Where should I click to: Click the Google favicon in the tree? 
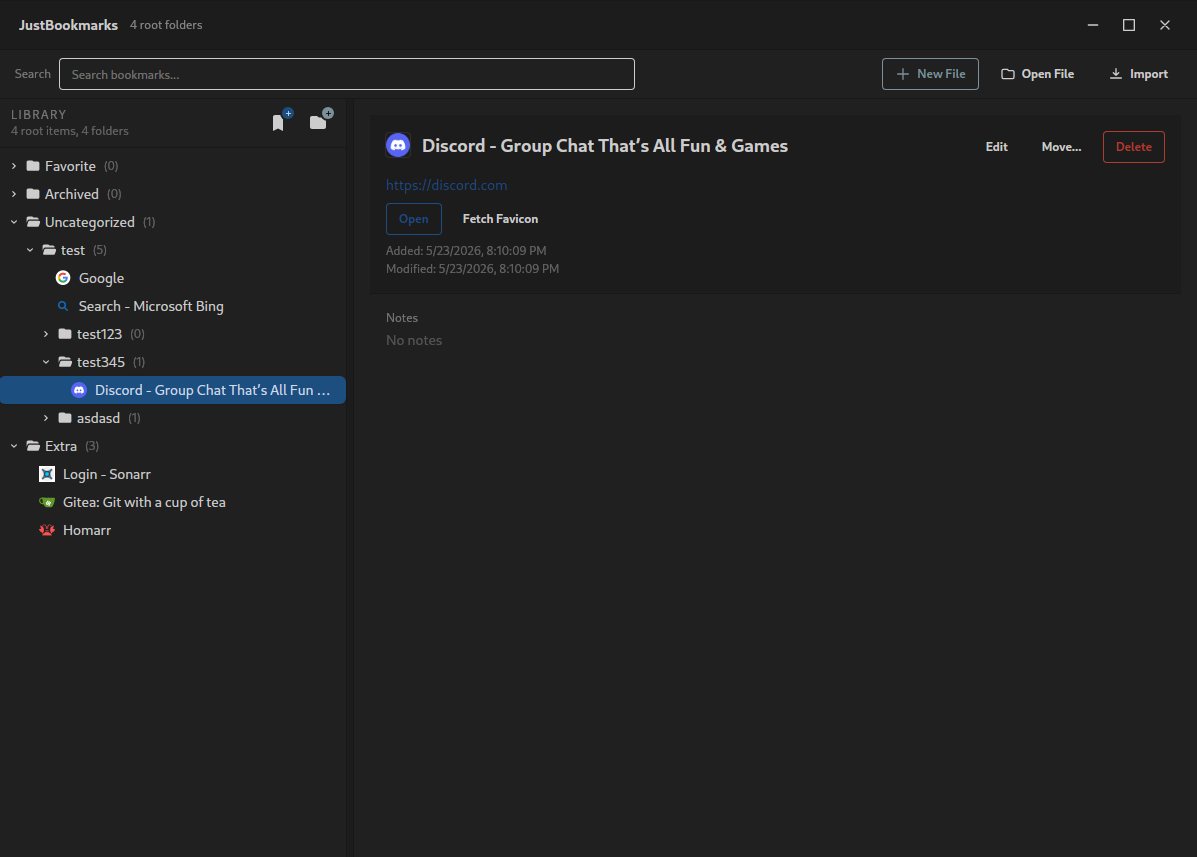click(x=63, y=278)
